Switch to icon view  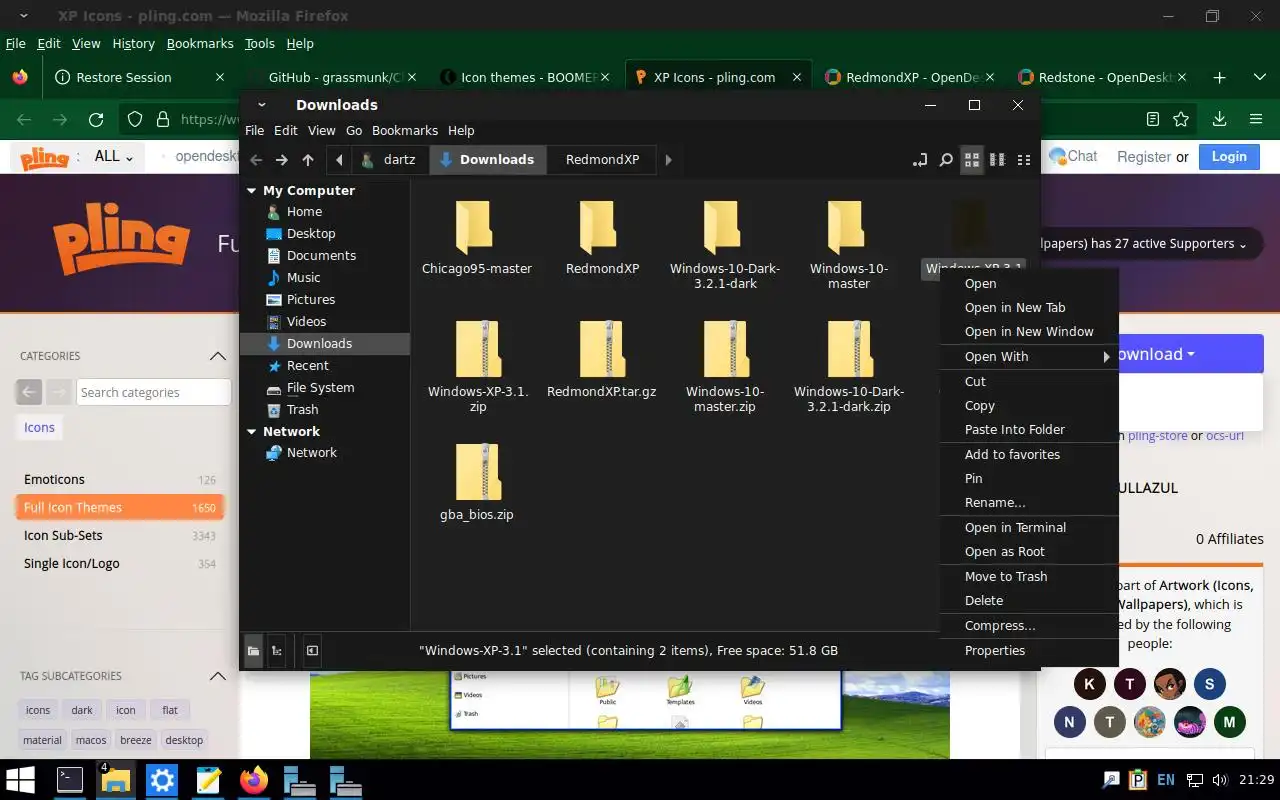972,160
